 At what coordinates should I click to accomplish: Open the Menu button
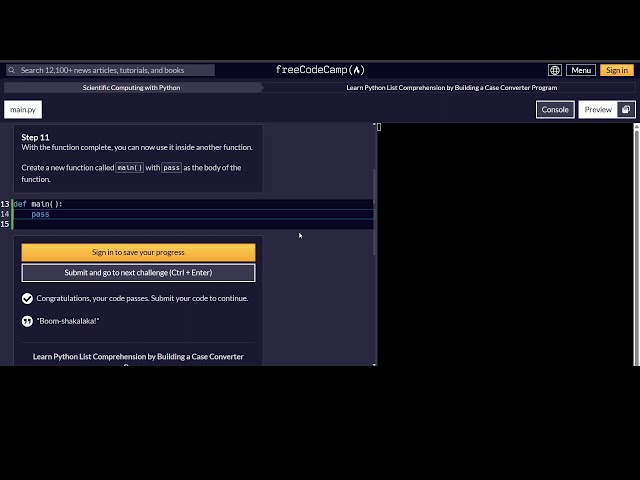pyautogui.click(x=581, y=70)
